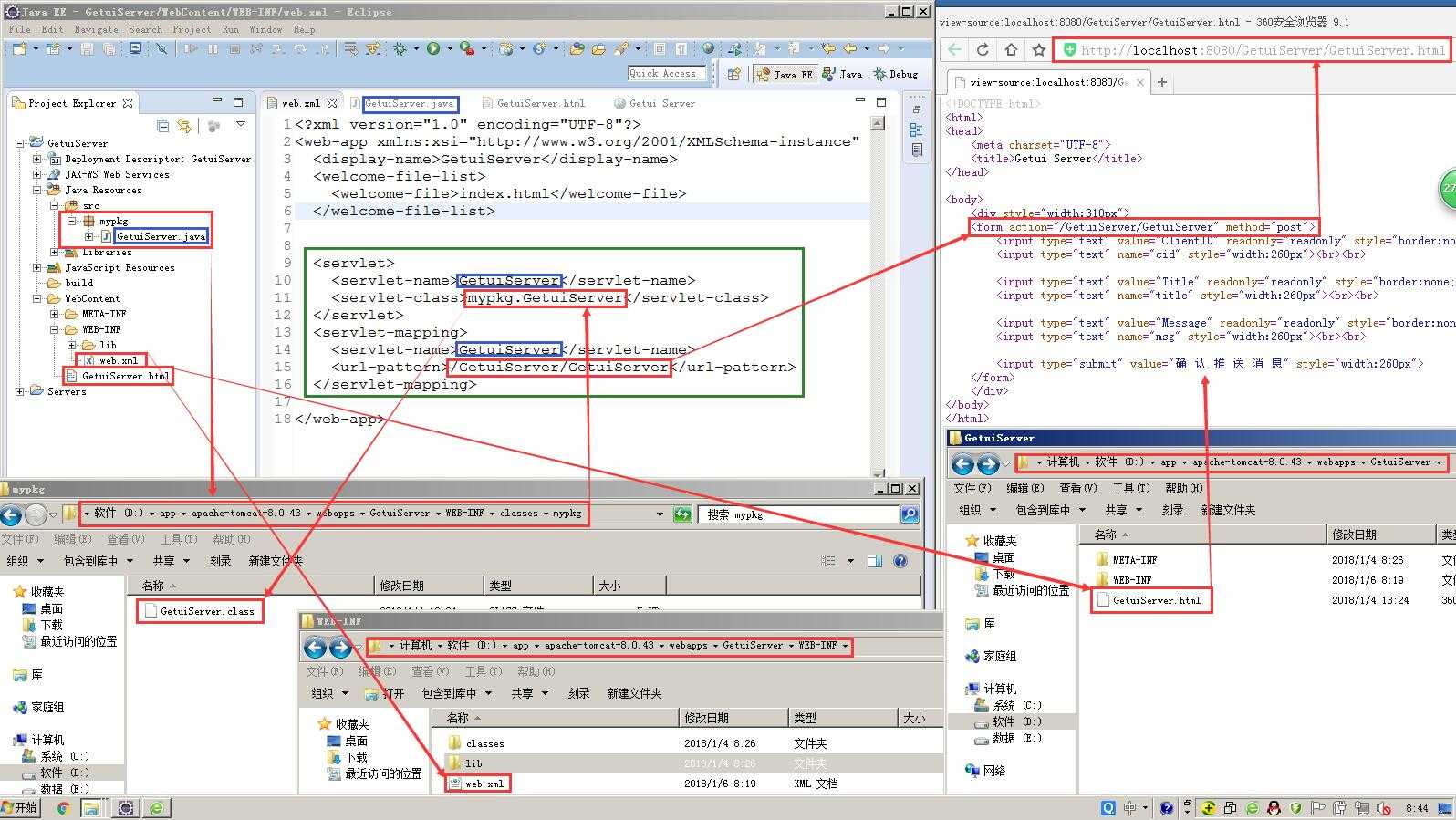Click the help icon in mypkg window
This screenshot has width=1456, height=820.
coord(900,561)
